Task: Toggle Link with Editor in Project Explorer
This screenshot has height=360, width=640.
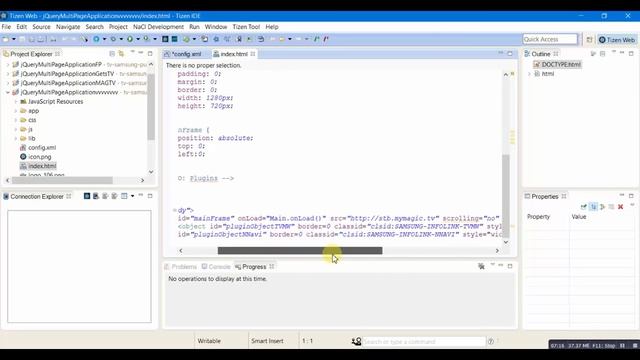Action: point(121,54)
